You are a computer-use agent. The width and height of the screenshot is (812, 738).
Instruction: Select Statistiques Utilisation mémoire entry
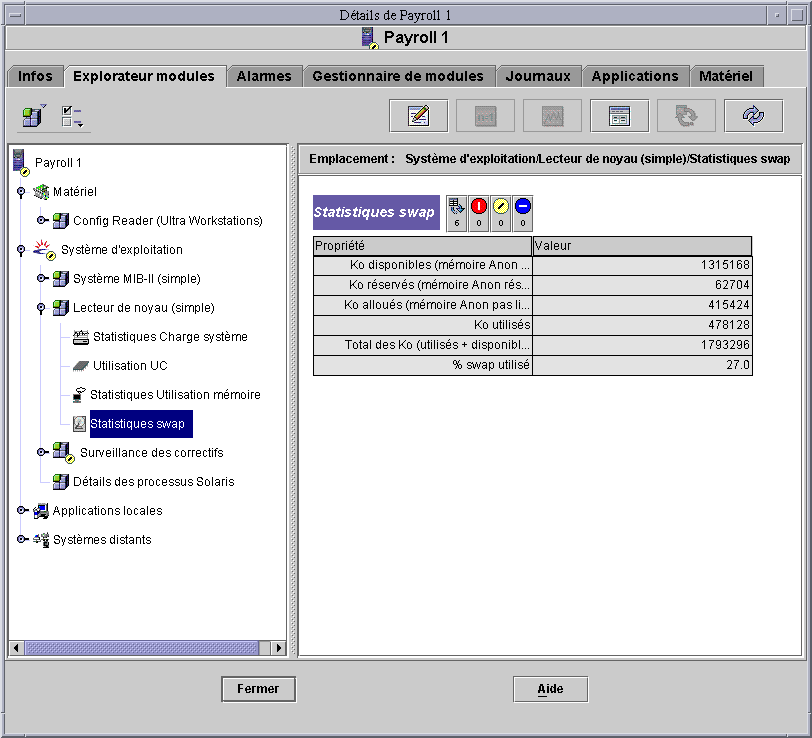click(175, 395)
